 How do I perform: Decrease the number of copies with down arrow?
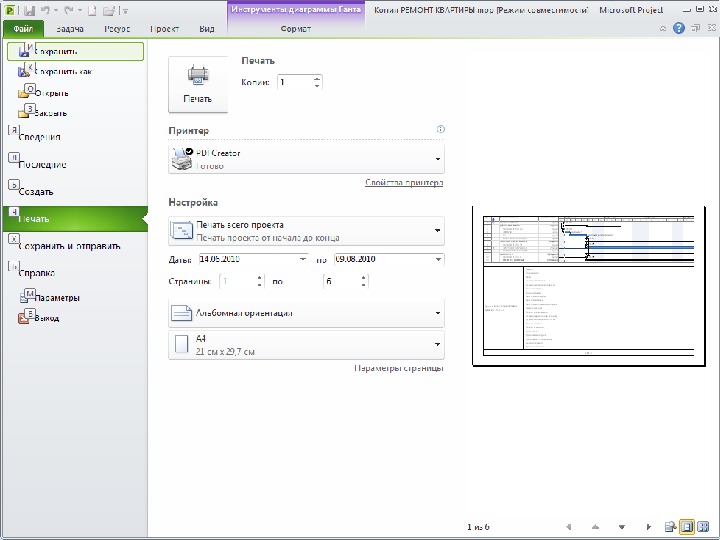317,86
